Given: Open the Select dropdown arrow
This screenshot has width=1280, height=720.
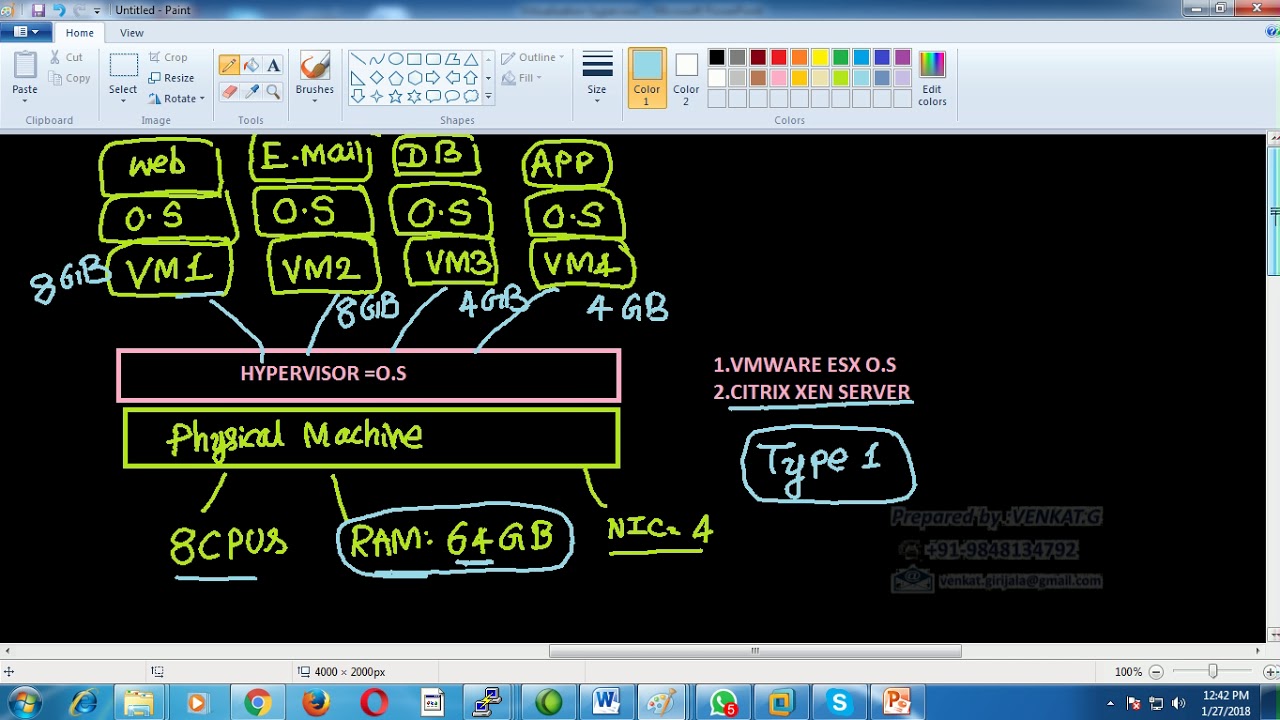Looking at the screenshot, I should 123,102.
